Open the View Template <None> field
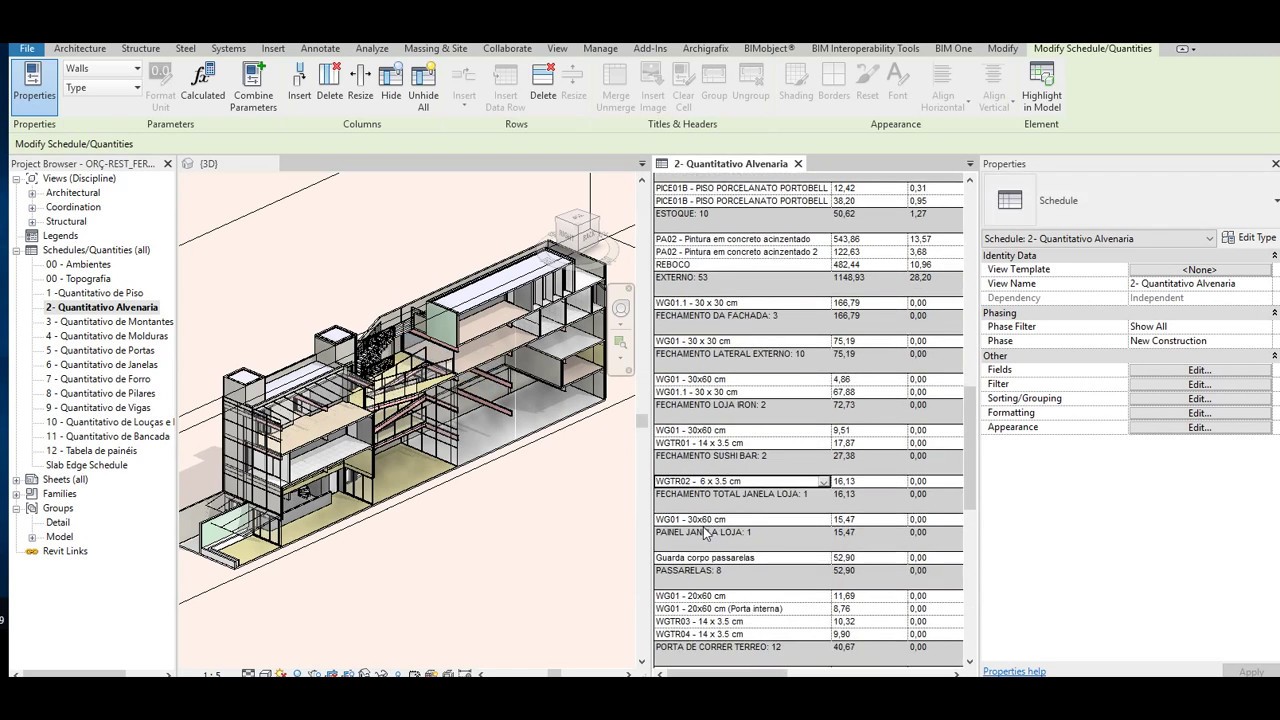The image size is (1280, 720). (1199, 270)
